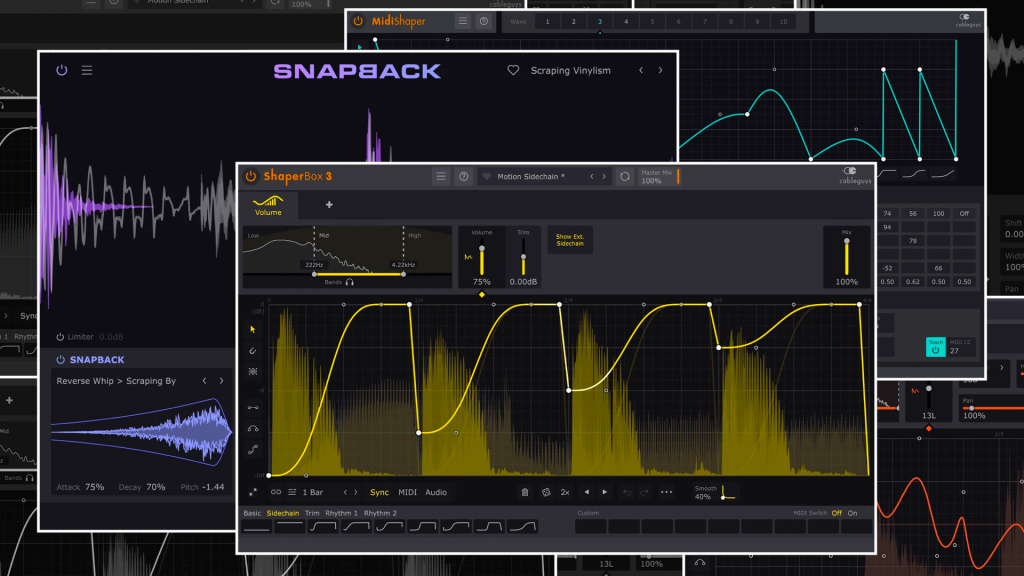Click Show Ext. Sidechain button

[570, 240]
